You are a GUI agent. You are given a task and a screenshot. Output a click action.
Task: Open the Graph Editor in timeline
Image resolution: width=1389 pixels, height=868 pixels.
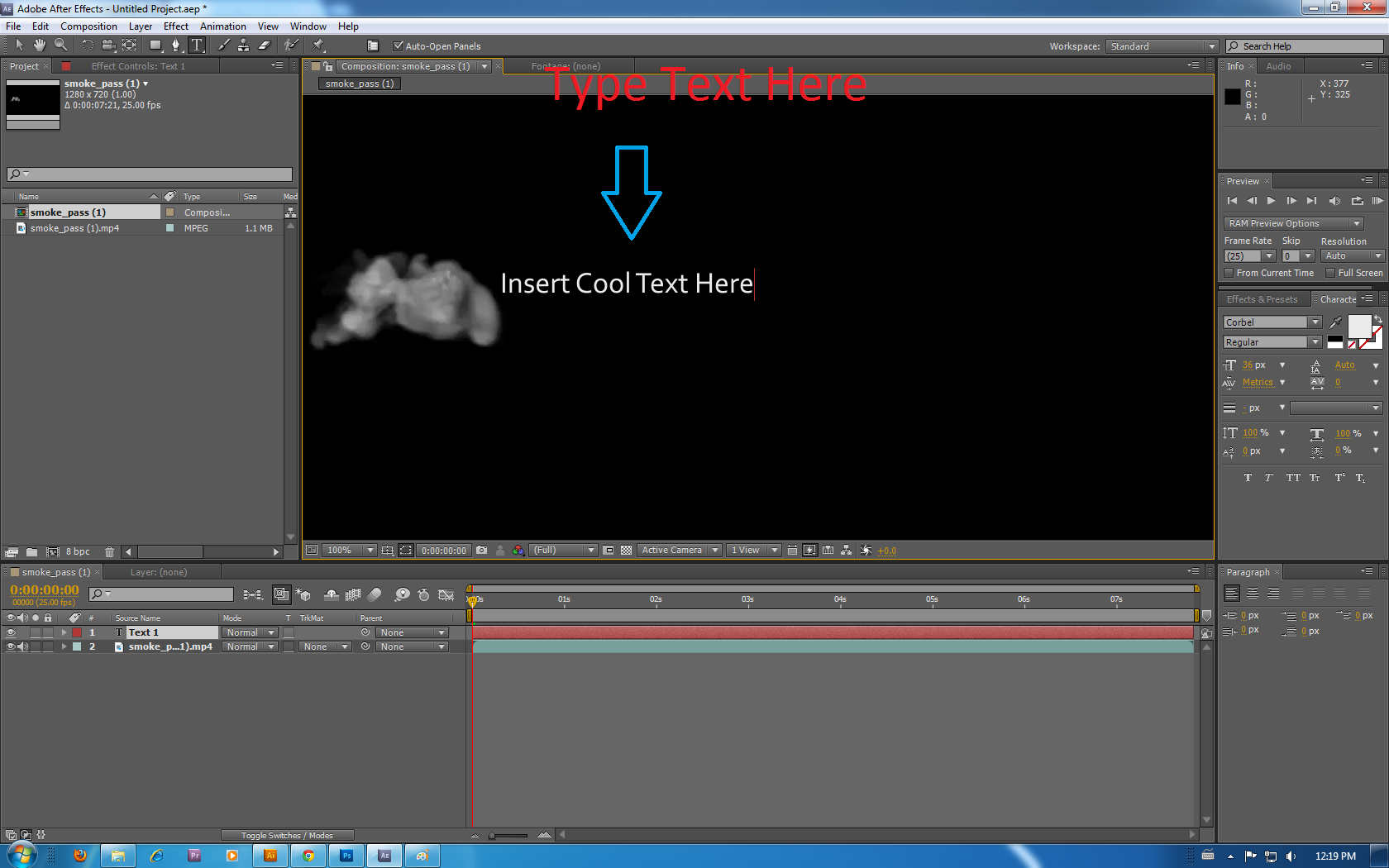pos(446,594)
